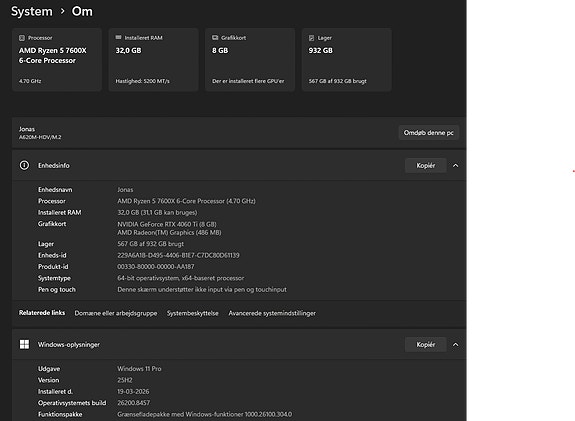The height and width of the screenshot is (421, 575).
Task: Copy device info with Kopiér button
Action: [426, 165]
